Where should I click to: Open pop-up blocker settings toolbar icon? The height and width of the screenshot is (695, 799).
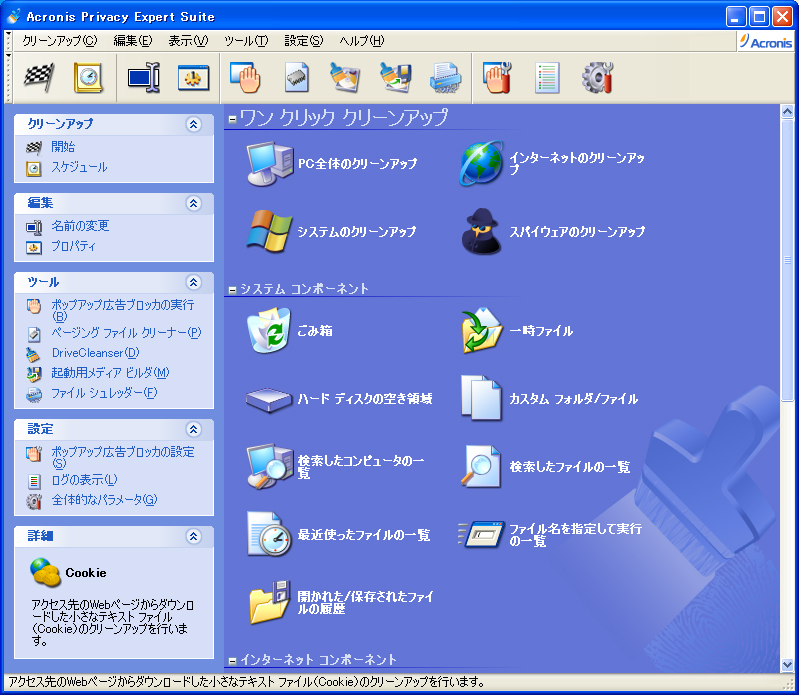(x=497, y=77)
